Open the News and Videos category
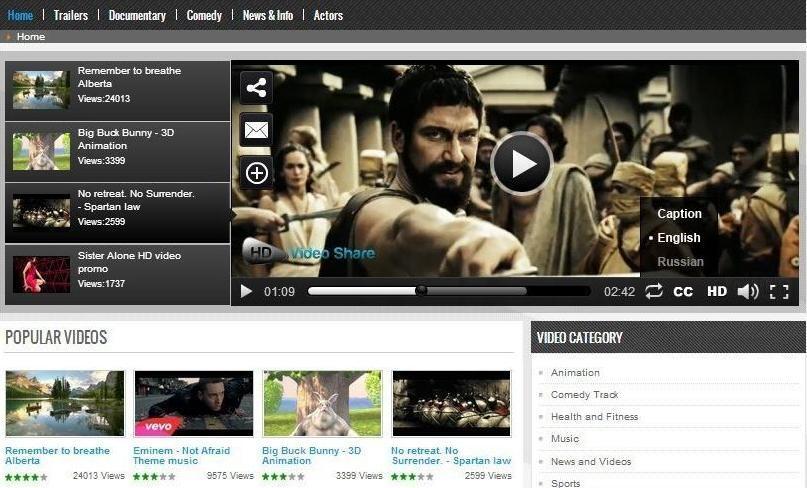The width and height of the screenshot is (807, 488). pyautogui.click(x=591, y=461)
